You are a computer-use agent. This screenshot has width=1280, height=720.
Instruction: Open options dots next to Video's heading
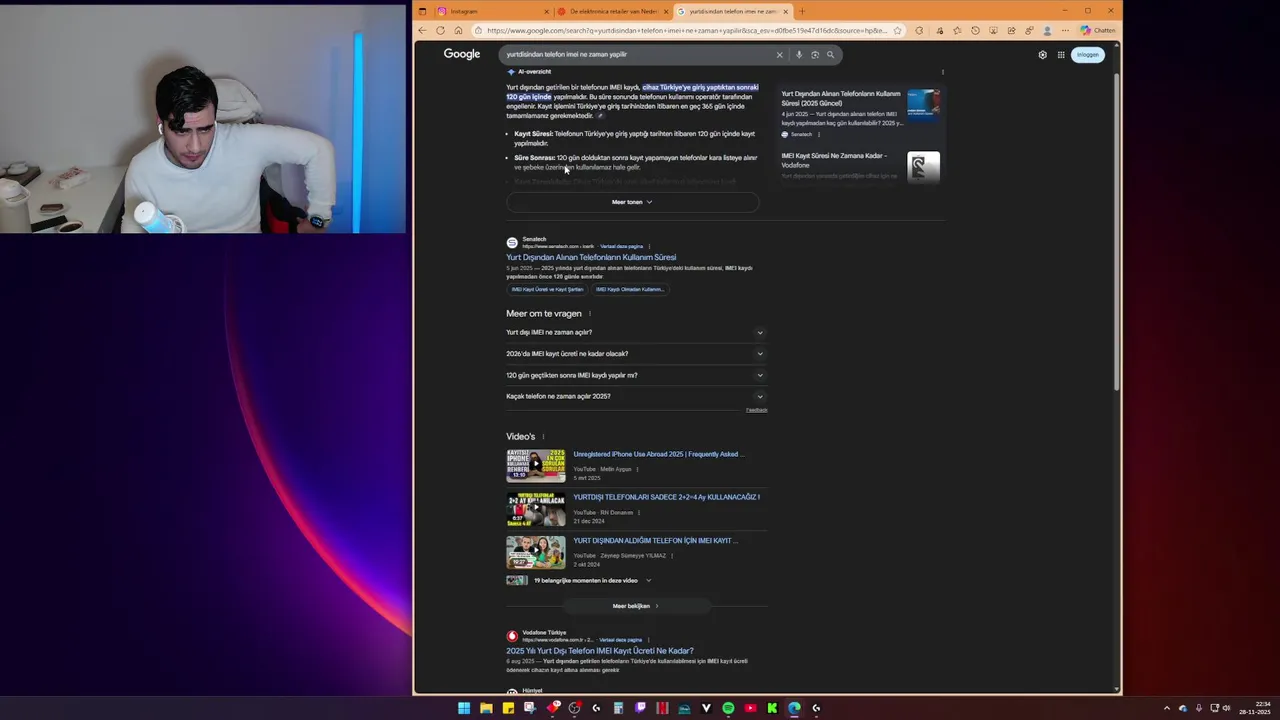[543, 437]
